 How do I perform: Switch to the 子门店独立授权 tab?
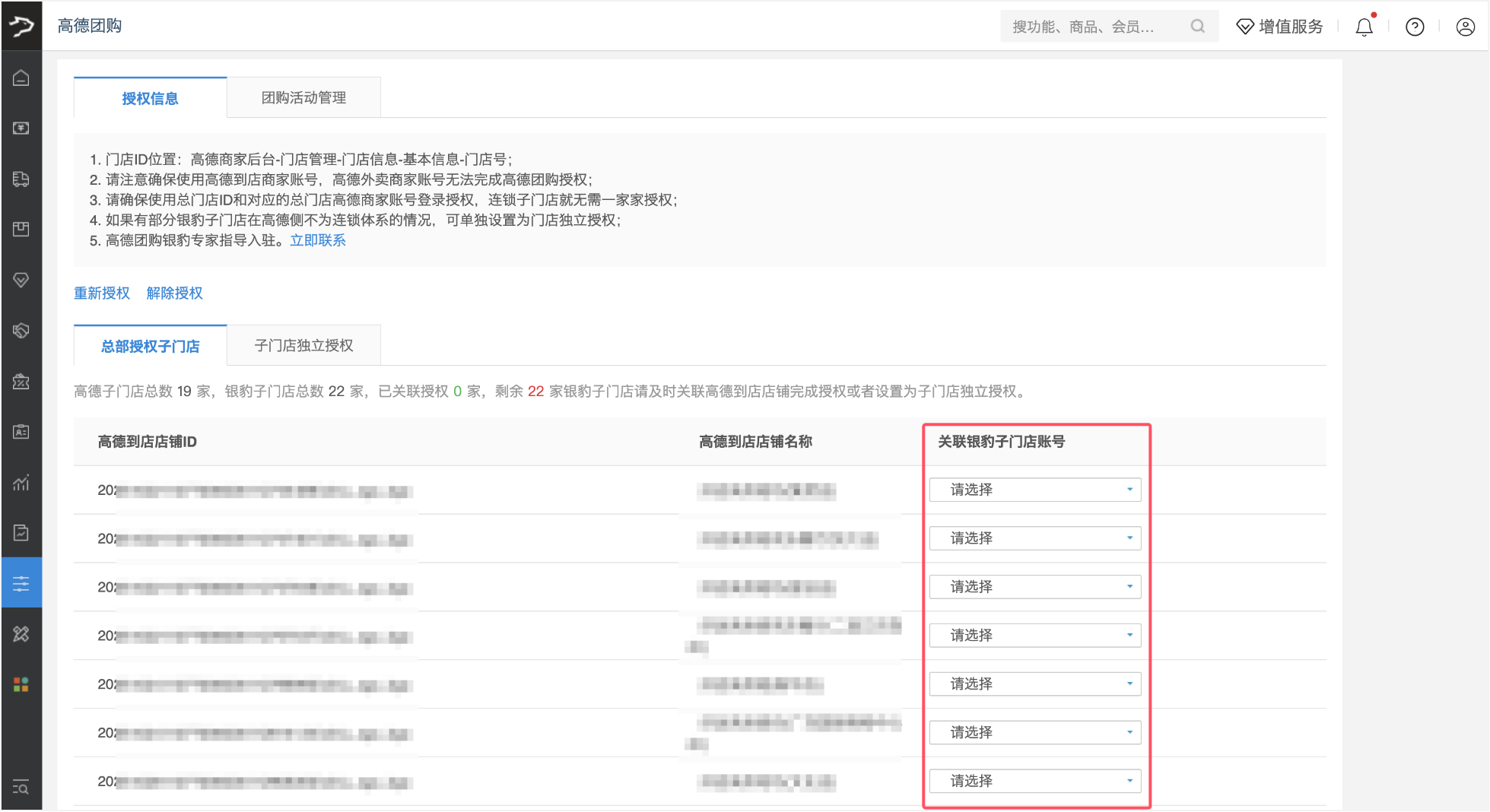(x=303, y=345)
